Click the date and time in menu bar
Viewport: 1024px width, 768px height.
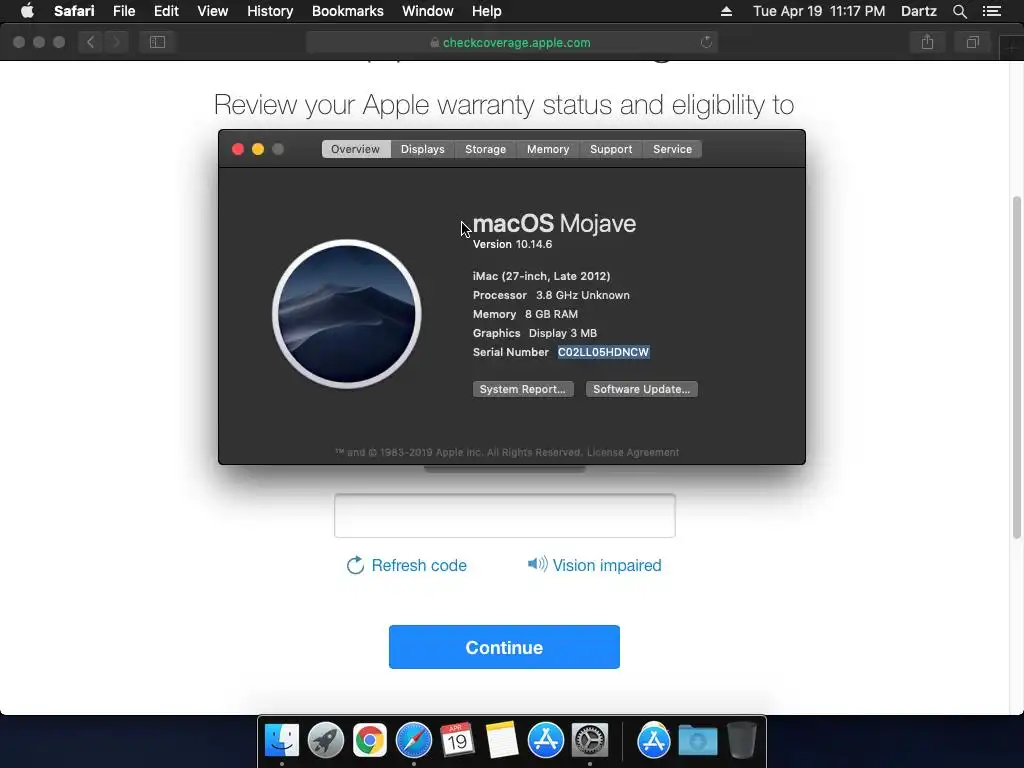819,11
